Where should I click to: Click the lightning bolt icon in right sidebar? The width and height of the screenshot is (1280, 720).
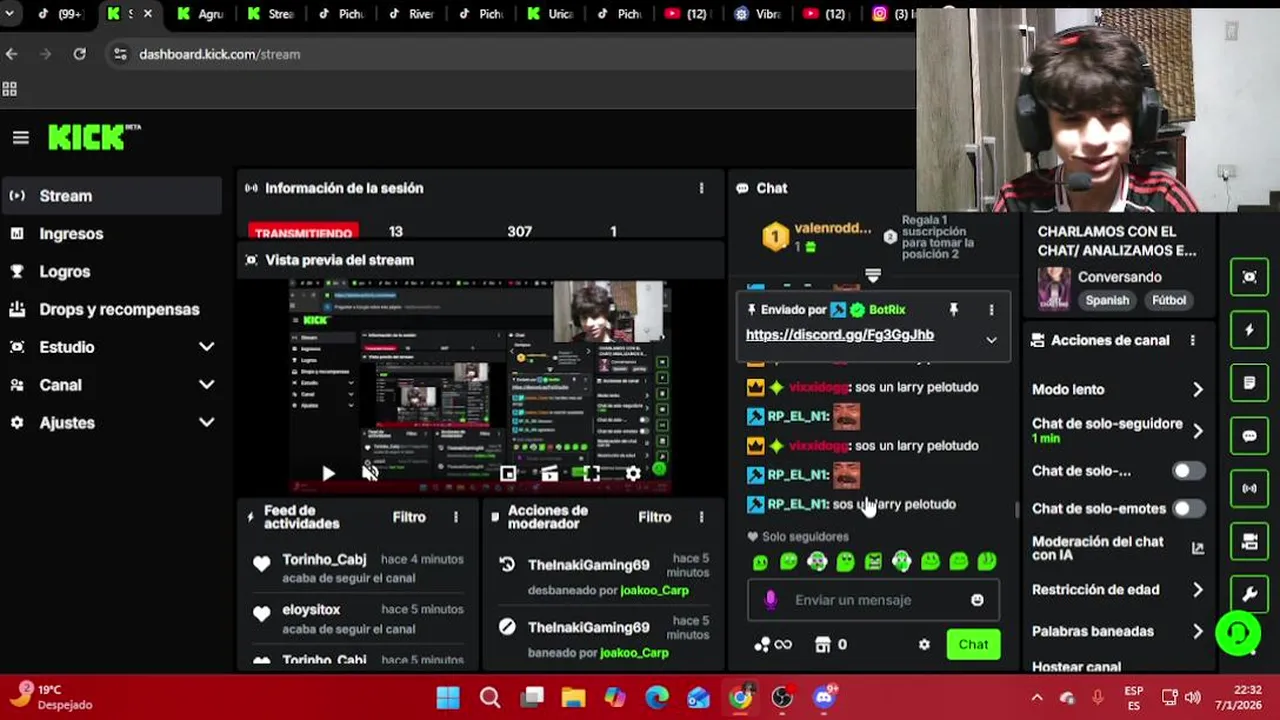point(1249,330)
